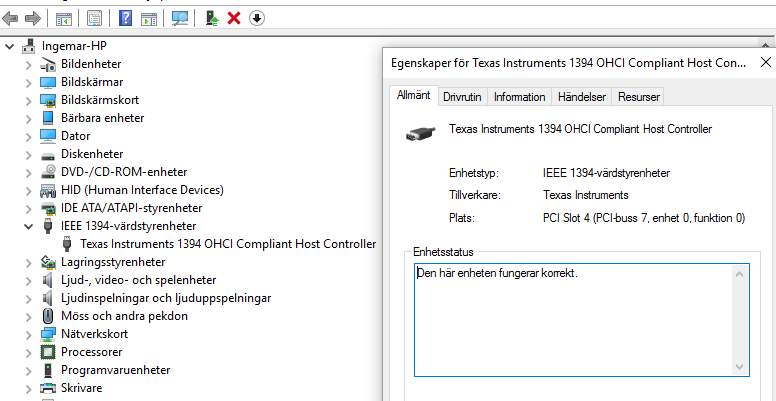Switch to the Allmänt tab
776x401 pixels.
click(x=414, y=96)
